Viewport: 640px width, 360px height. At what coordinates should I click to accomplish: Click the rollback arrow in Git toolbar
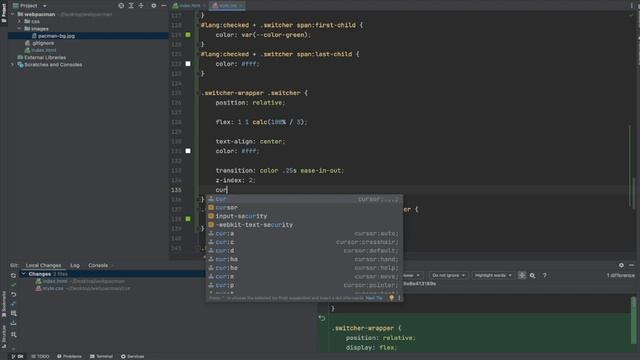[13, 294]
